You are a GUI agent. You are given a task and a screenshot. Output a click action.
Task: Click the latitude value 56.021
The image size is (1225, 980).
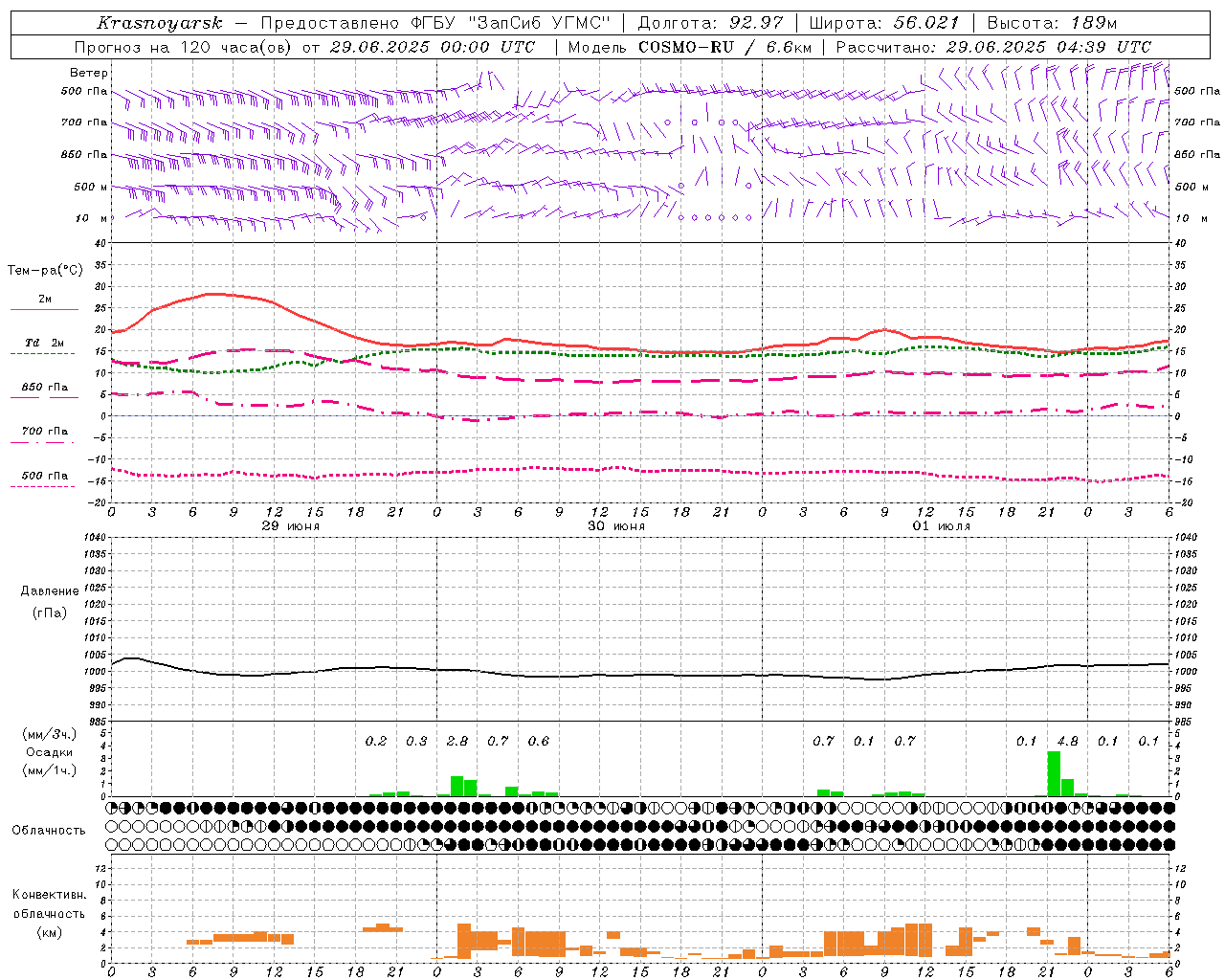926,23
